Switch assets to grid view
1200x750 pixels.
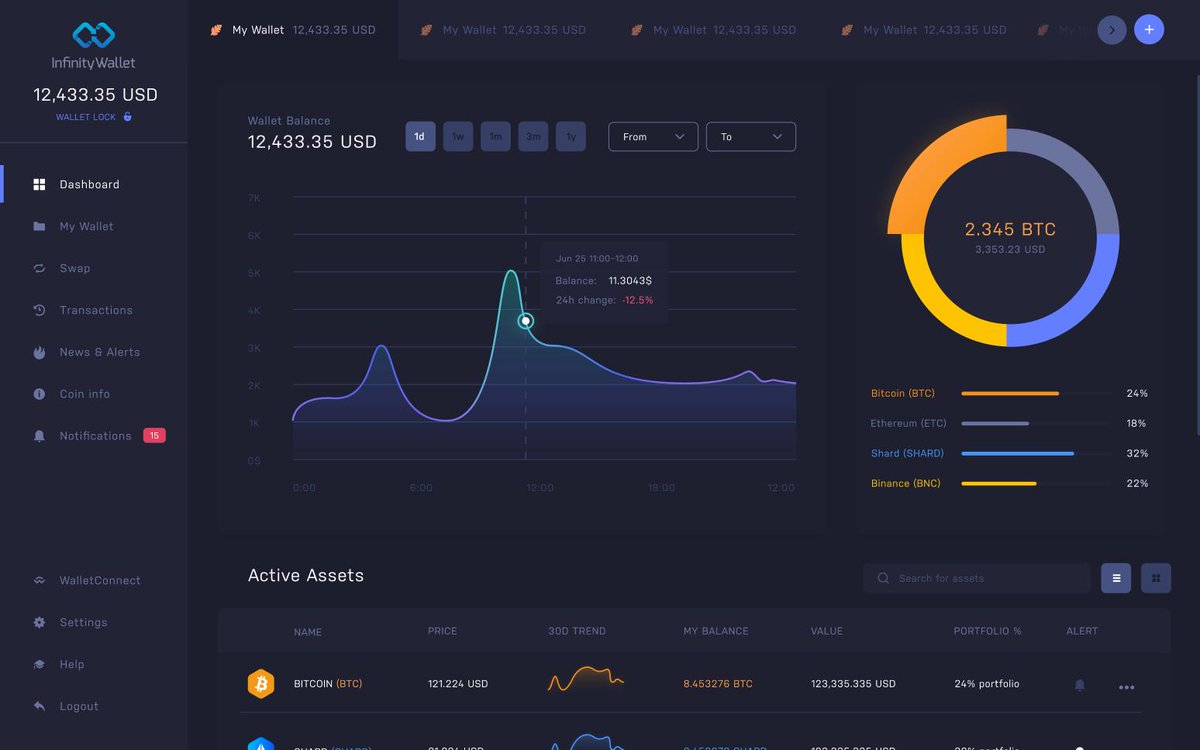[1156, 578]
